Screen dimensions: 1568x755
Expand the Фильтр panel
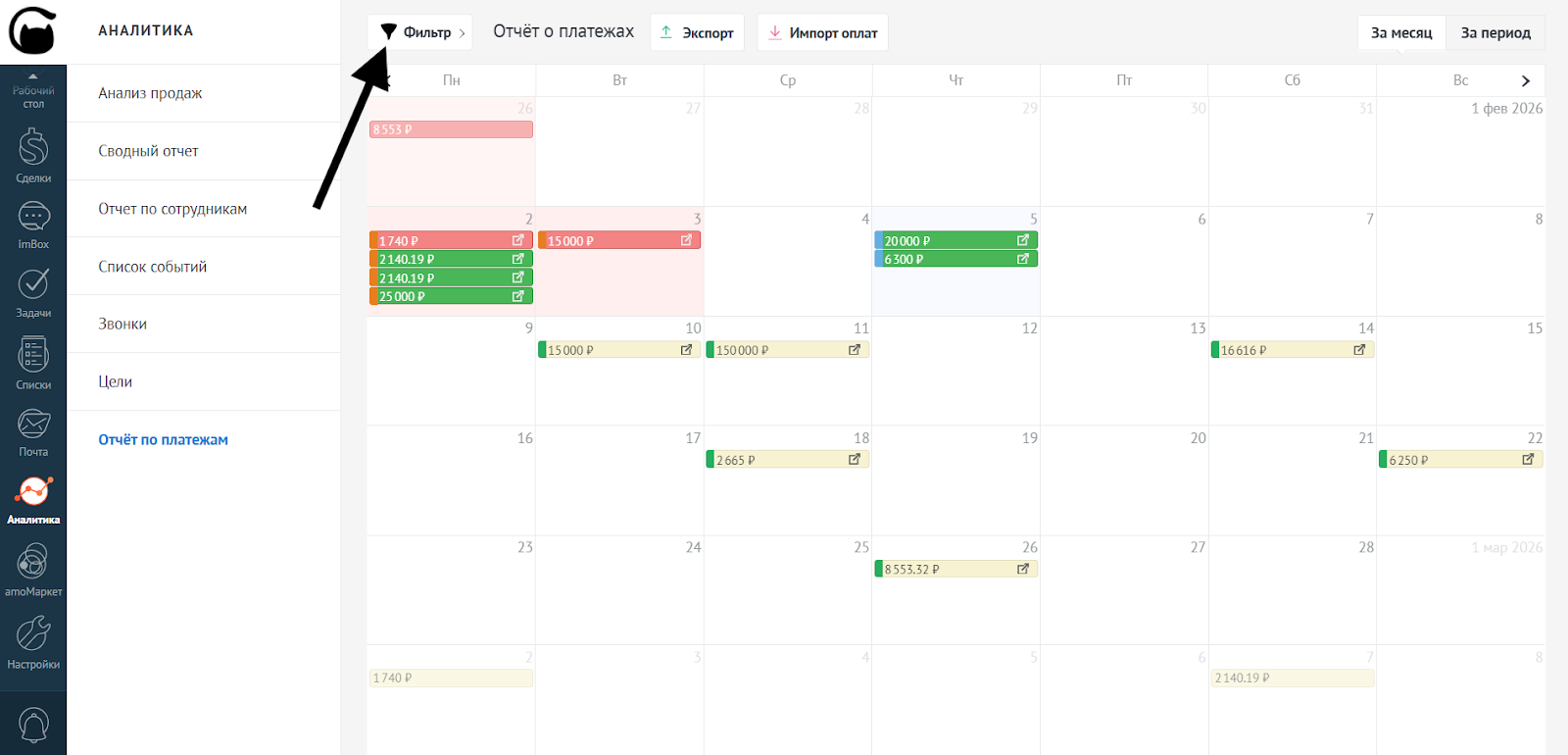[x=421, y=32]
